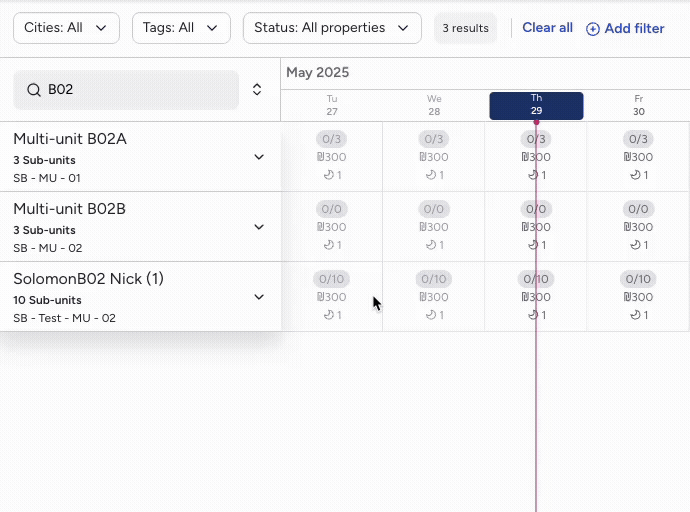Expand the Multi-unit B02A row
Screen dimensions: 690x512
(259, 157)
